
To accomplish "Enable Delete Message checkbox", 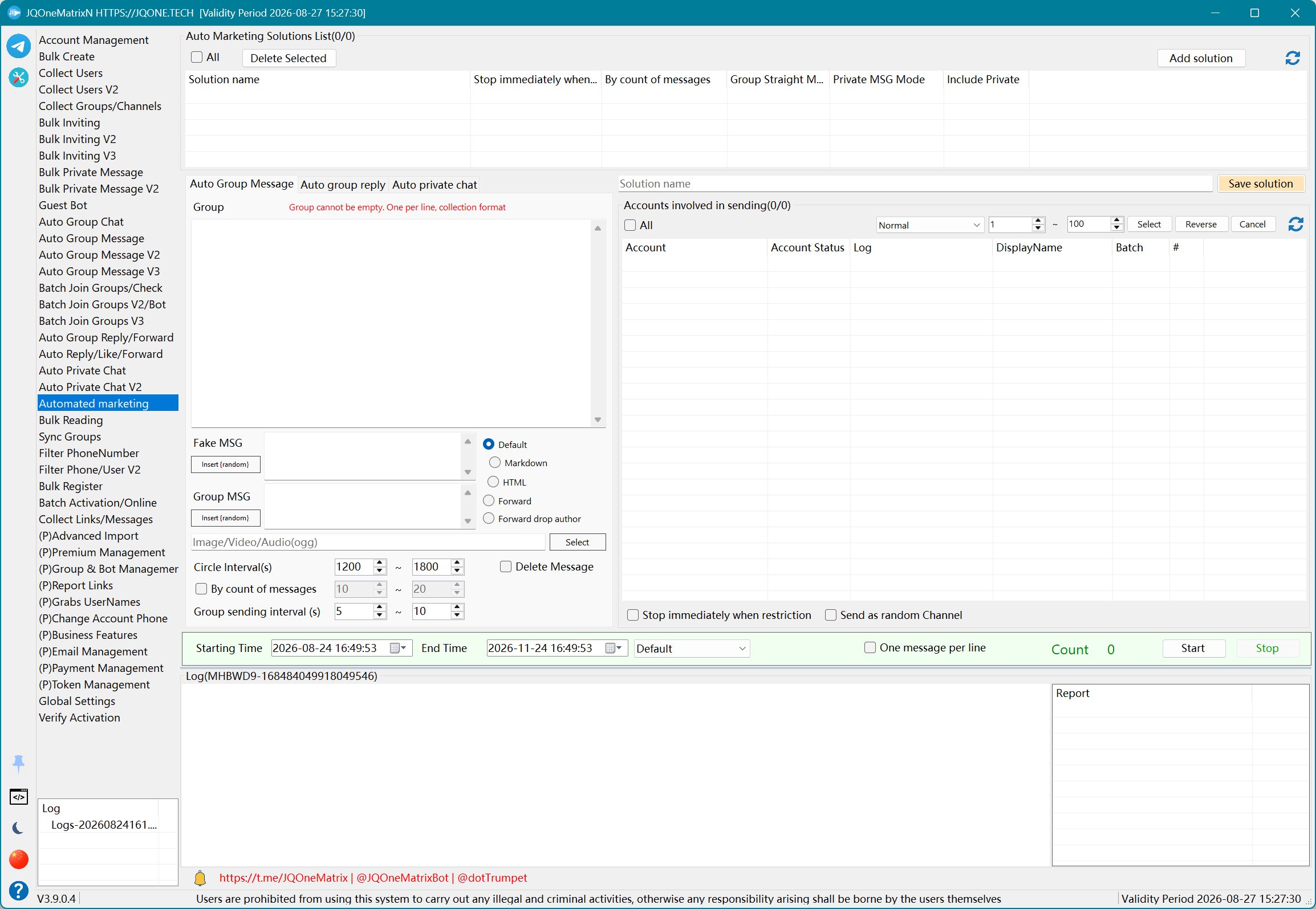I will (506, 566).
